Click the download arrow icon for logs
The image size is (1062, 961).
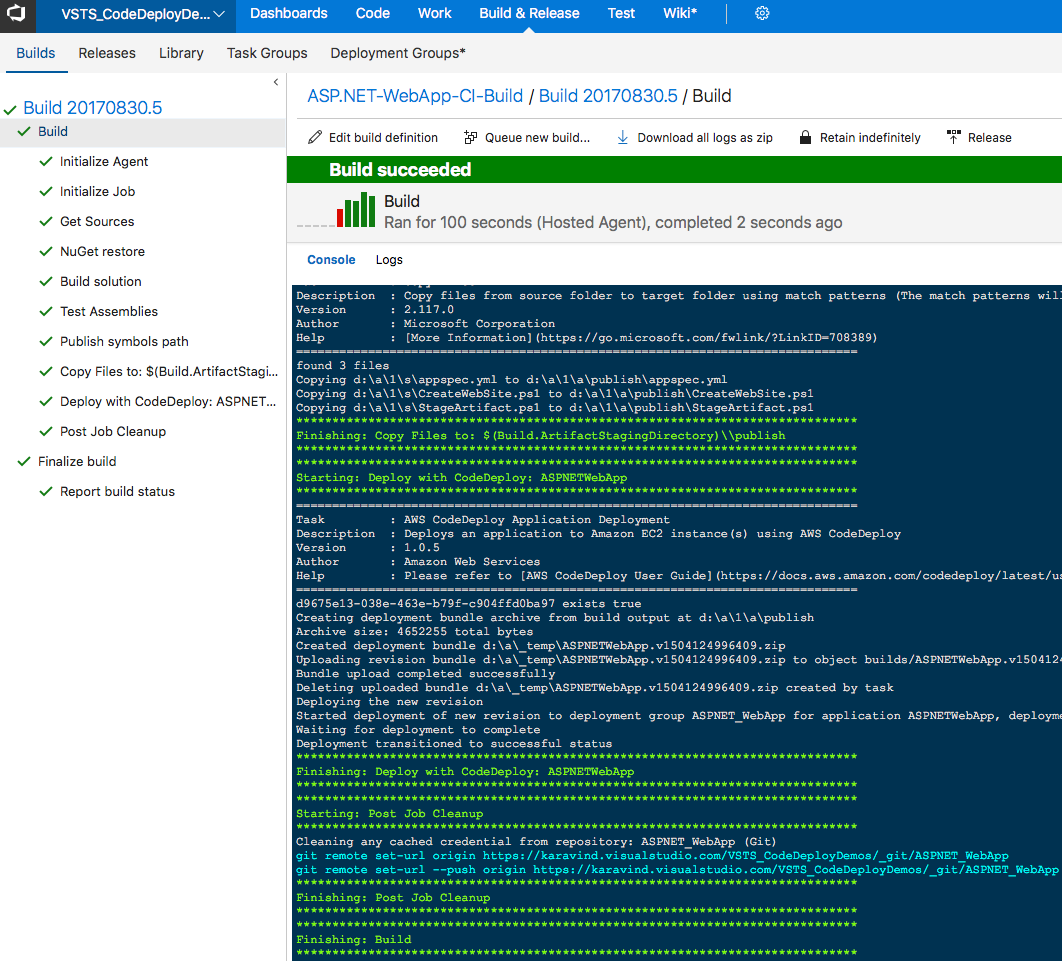point(622,137)
